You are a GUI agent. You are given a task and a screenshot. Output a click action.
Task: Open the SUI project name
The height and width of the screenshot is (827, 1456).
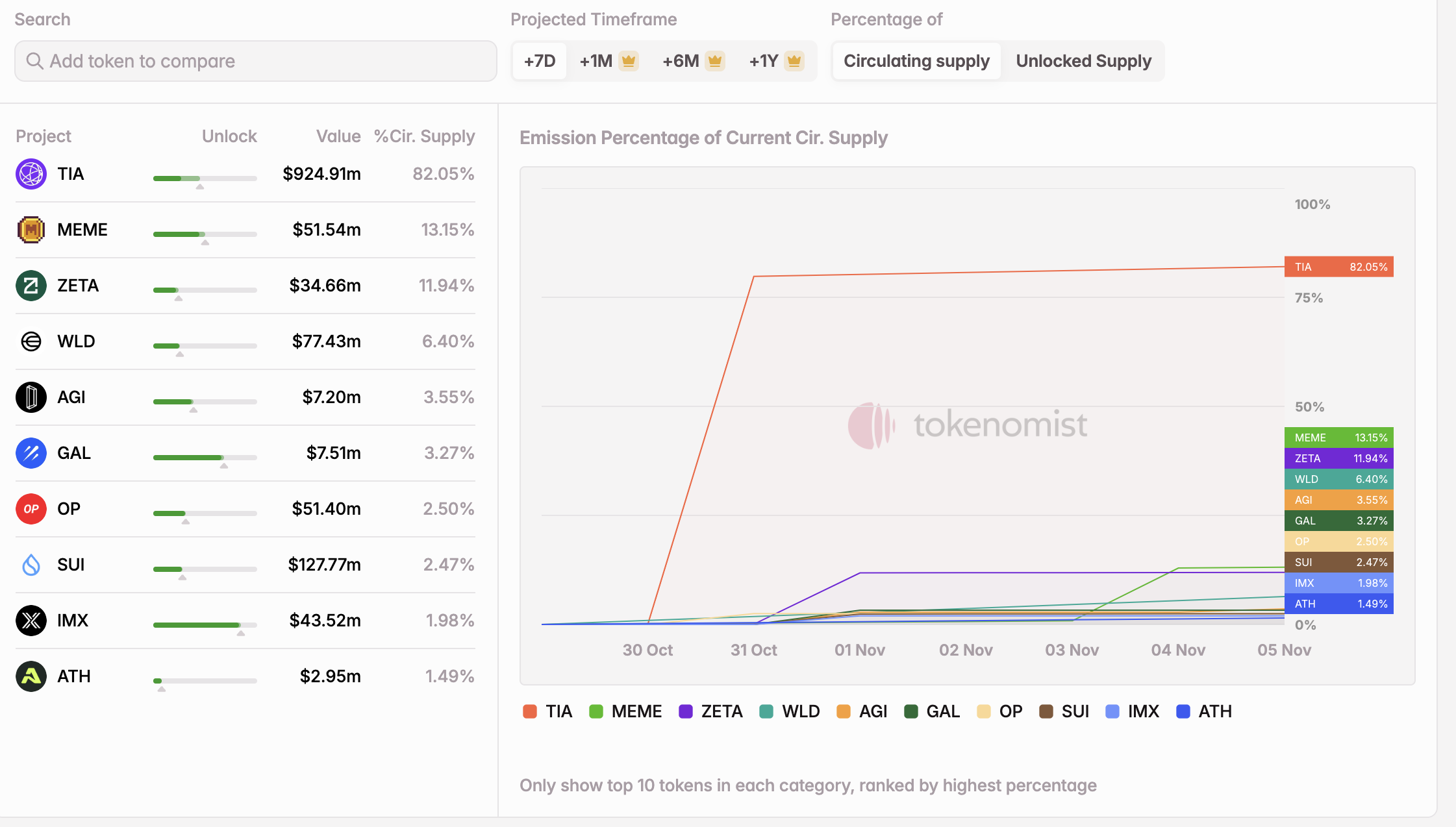tap(71, 565)
